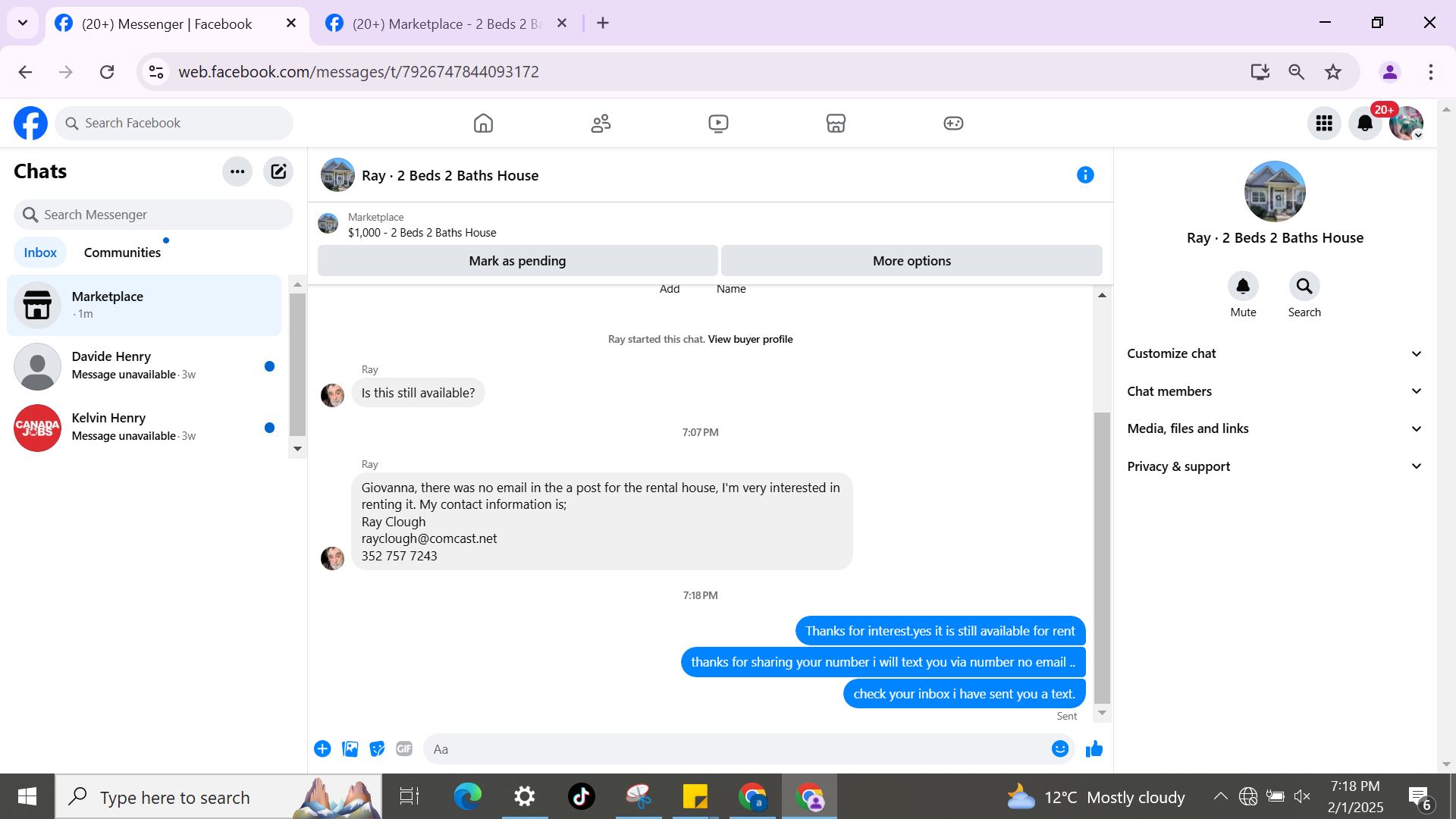
Task: Click the conversation vertical scrollbar thumb
Action: point(1102,557)
